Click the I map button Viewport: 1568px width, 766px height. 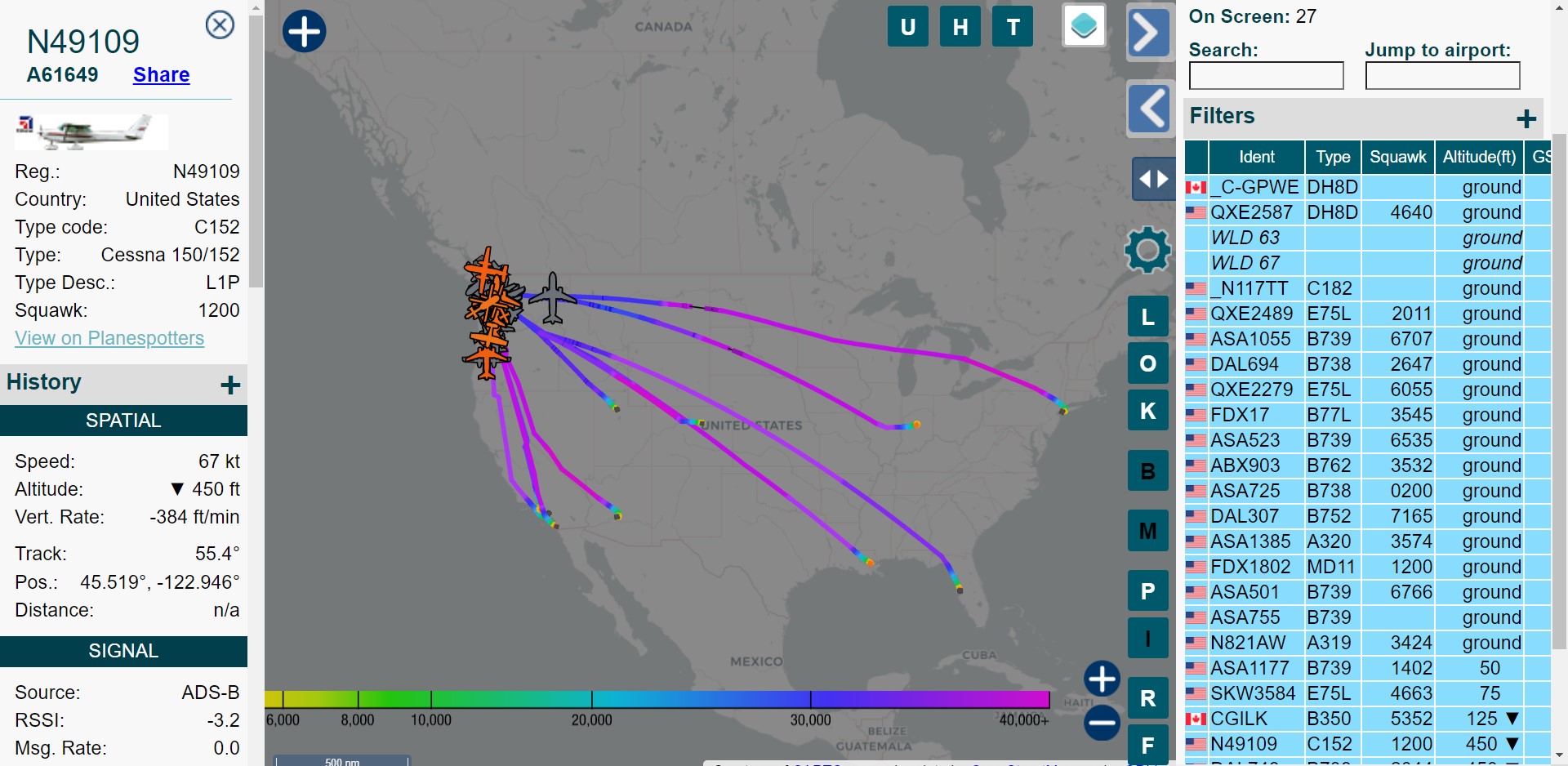(1148, 639)
